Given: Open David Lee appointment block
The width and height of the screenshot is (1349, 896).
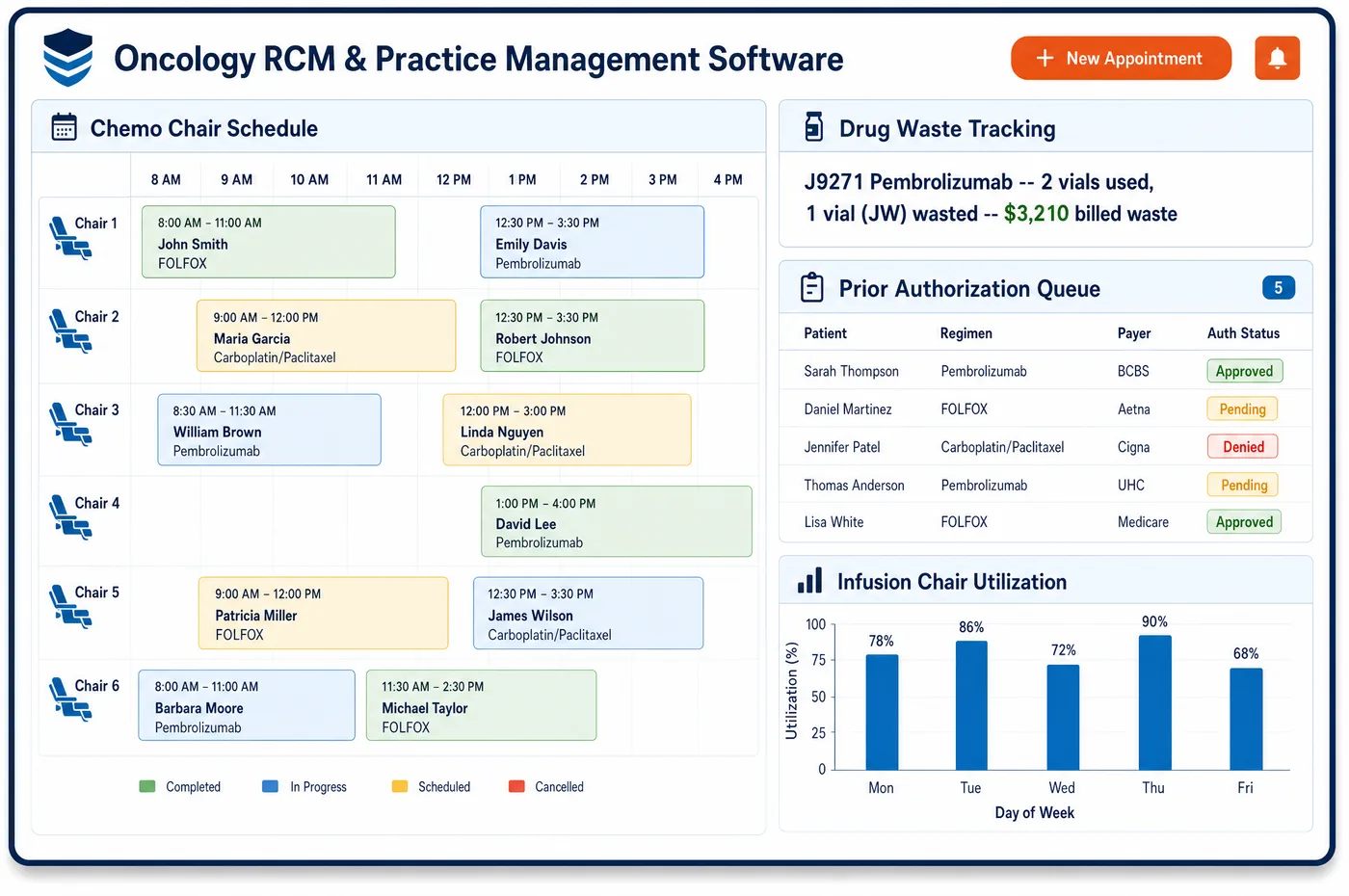Looking at the screenshot, I should pos(617,521).
